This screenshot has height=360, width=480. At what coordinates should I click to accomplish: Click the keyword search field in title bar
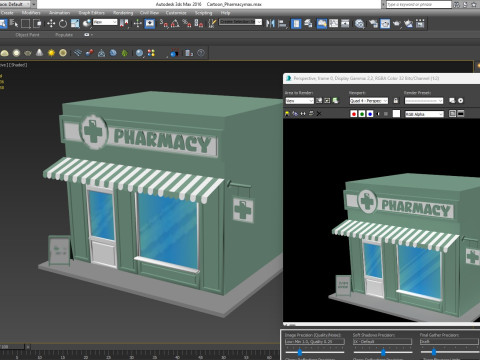[419, 4]
